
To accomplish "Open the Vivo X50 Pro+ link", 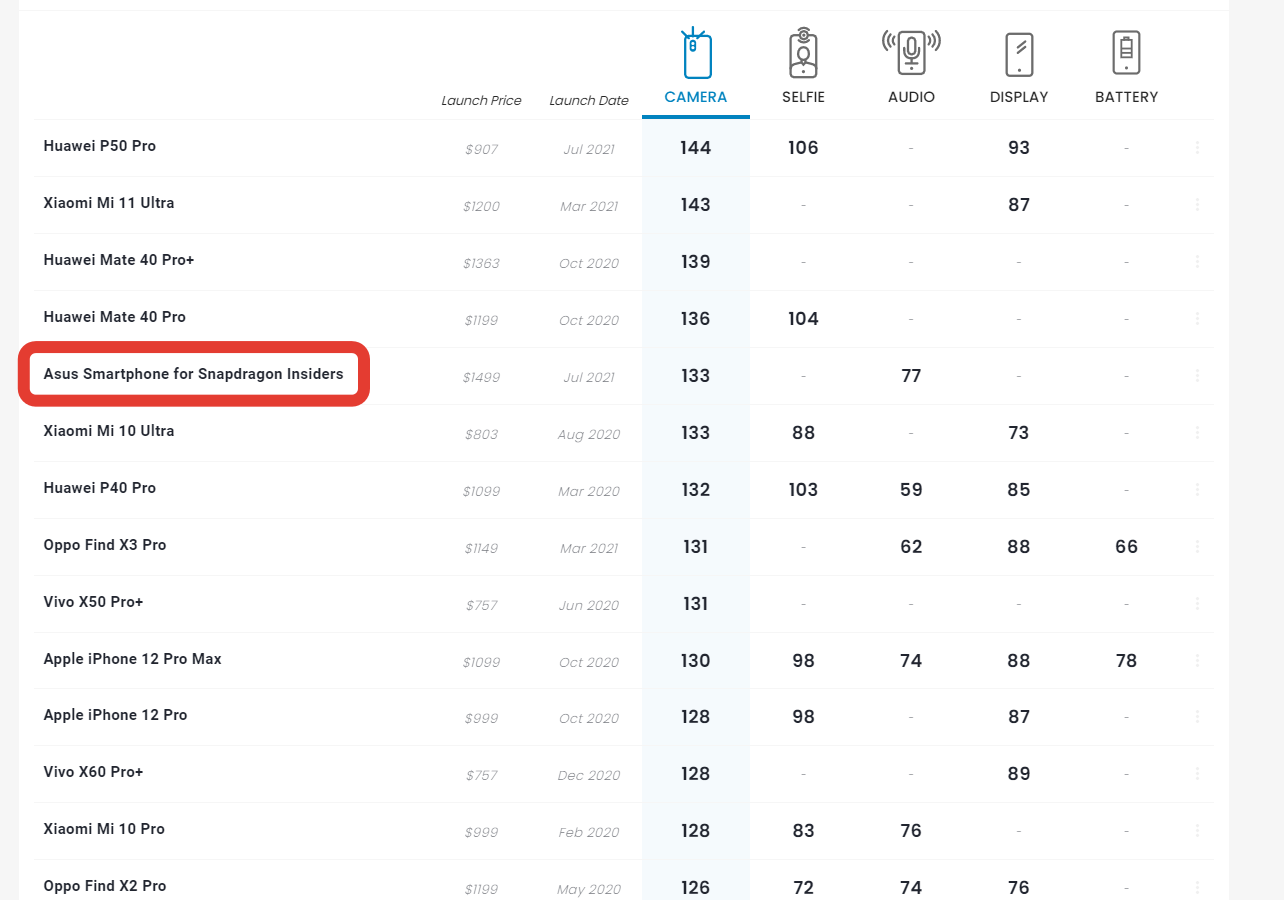I will pyautogui.click(x=93, y=602).
